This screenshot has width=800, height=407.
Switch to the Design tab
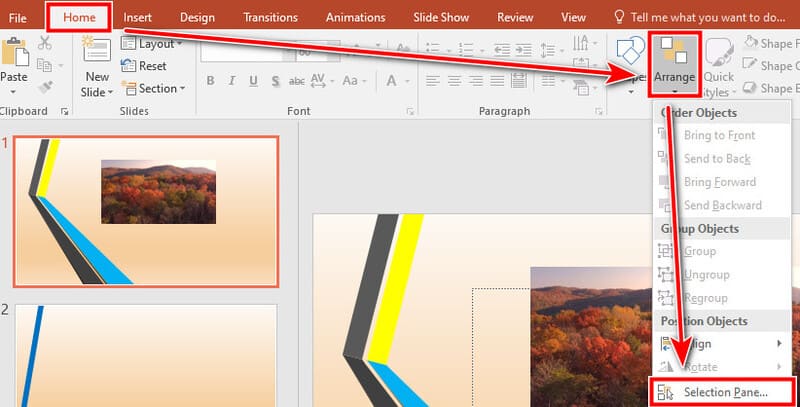coord(197,17)
